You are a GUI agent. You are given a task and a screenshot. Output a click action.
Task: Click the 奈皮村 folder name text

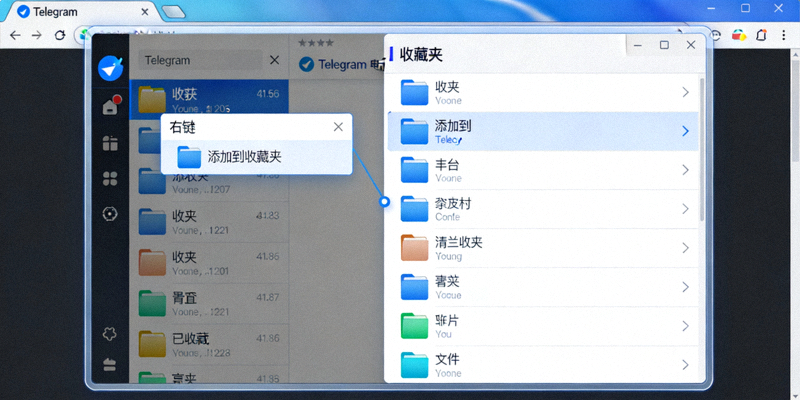coord(453,204)
